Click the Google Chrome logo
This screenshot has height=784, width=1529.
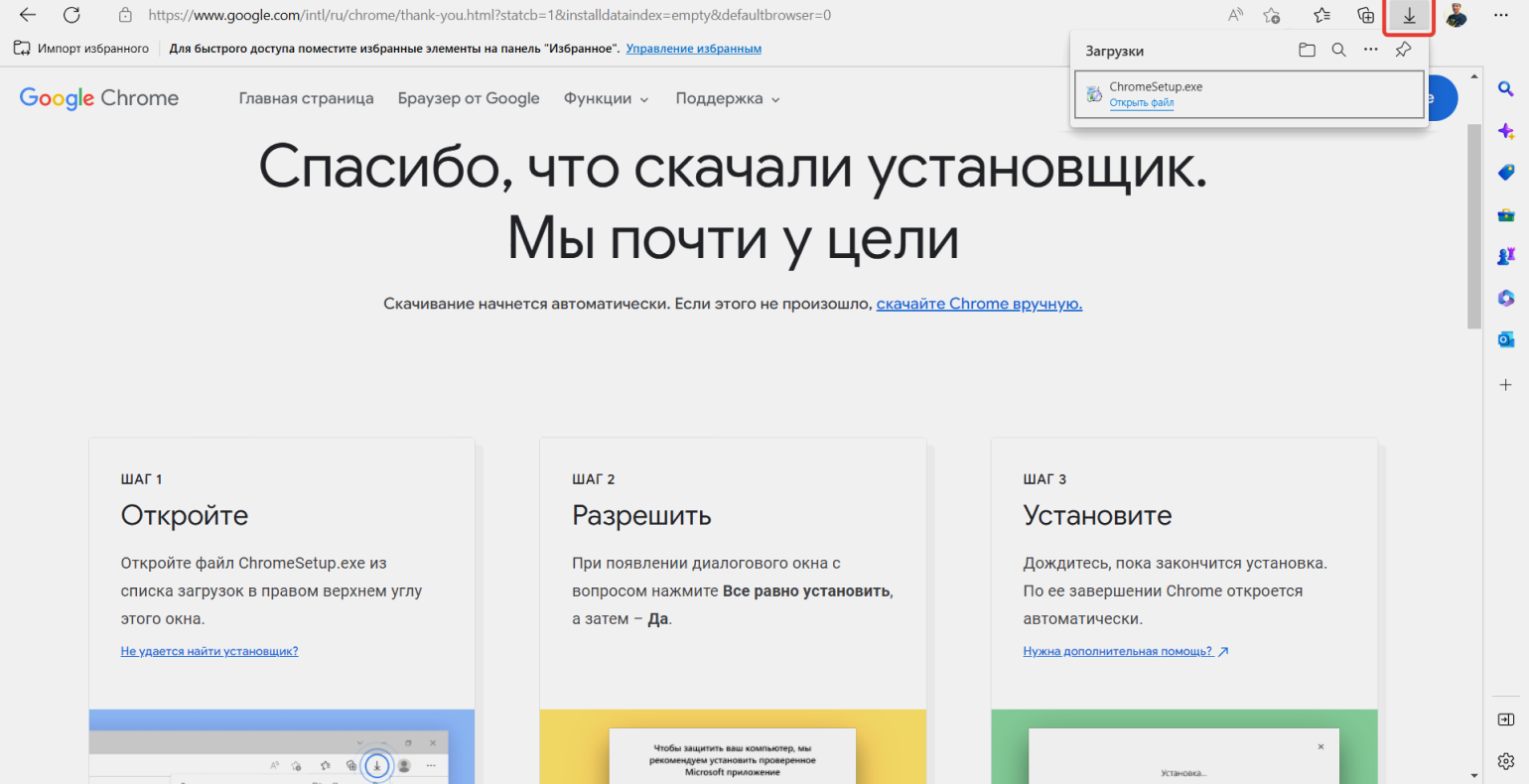pyautogui.click(x=99, y=98)
